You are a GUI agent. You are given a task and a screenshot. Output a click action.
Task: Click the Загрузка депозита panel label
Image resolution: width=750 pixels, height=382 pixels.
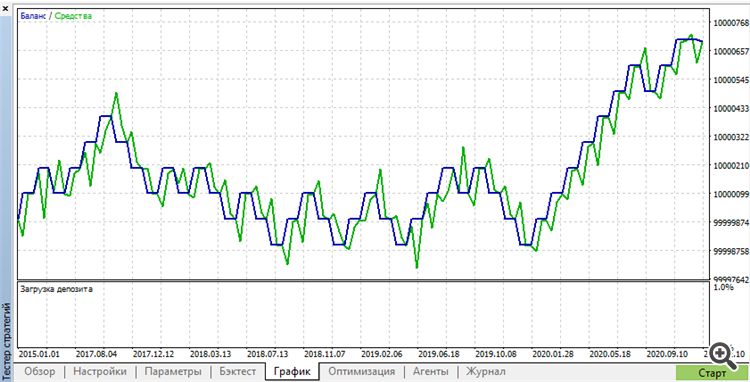[56, 289]
